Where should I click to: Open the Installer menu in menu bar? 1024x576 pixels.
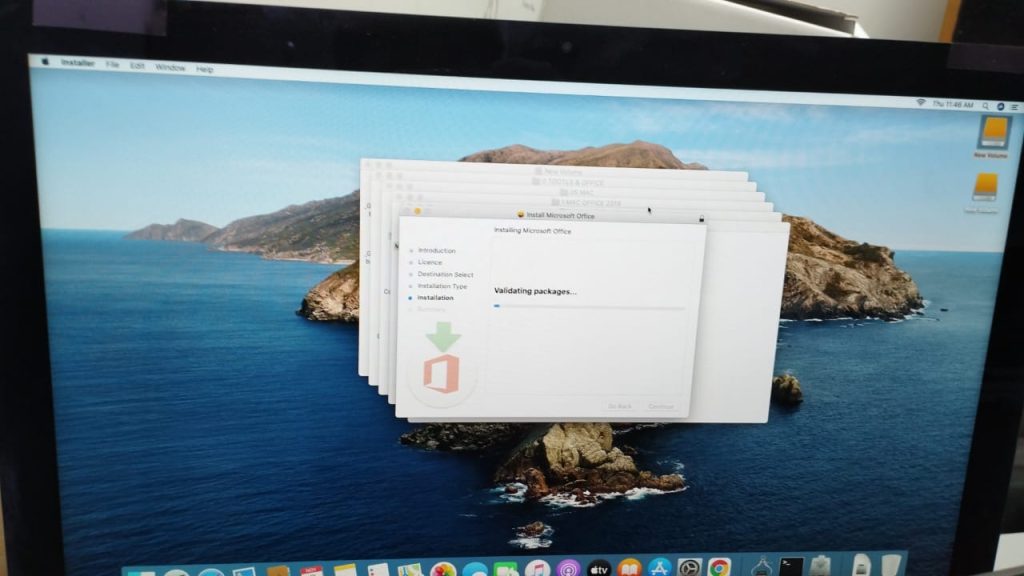(x=77, y=63)
